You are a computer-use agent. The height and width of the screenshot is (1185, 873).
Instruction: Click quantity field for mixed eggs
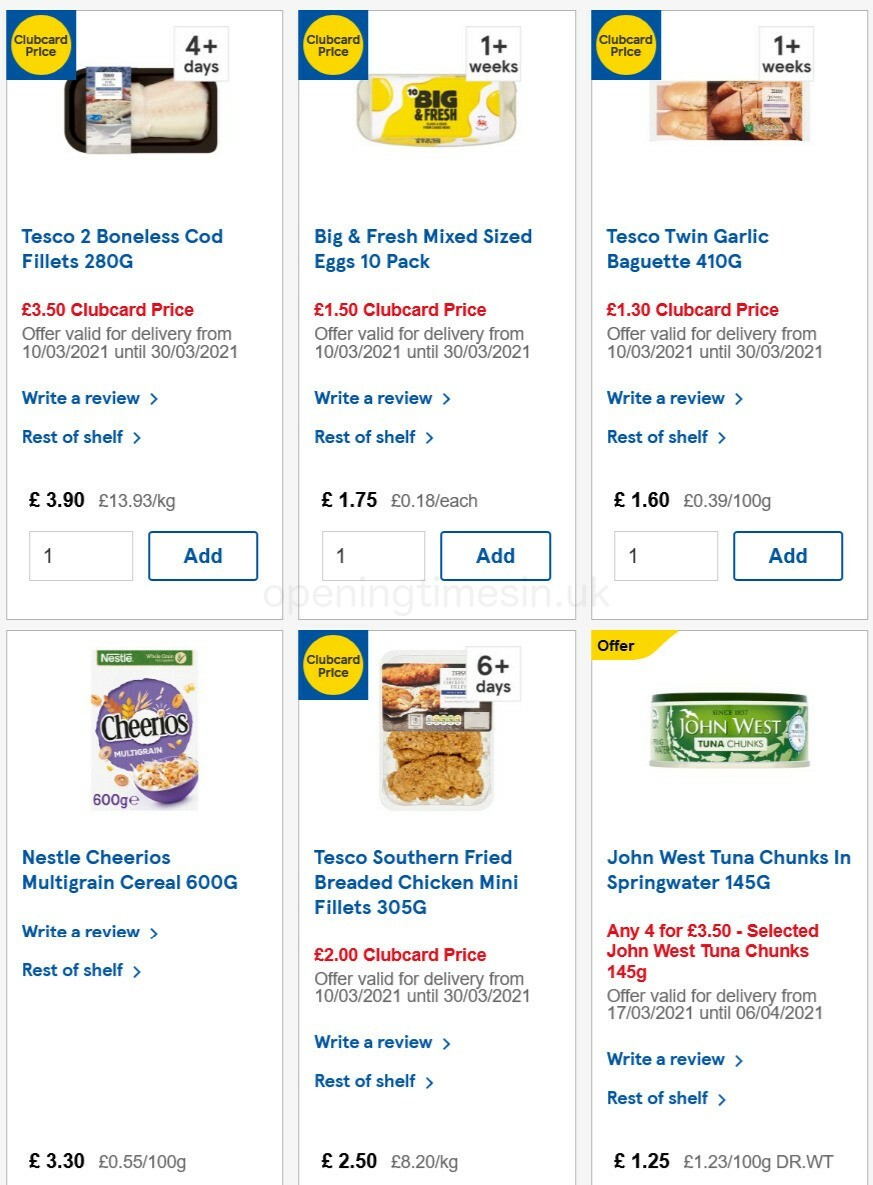pos(373,556)
